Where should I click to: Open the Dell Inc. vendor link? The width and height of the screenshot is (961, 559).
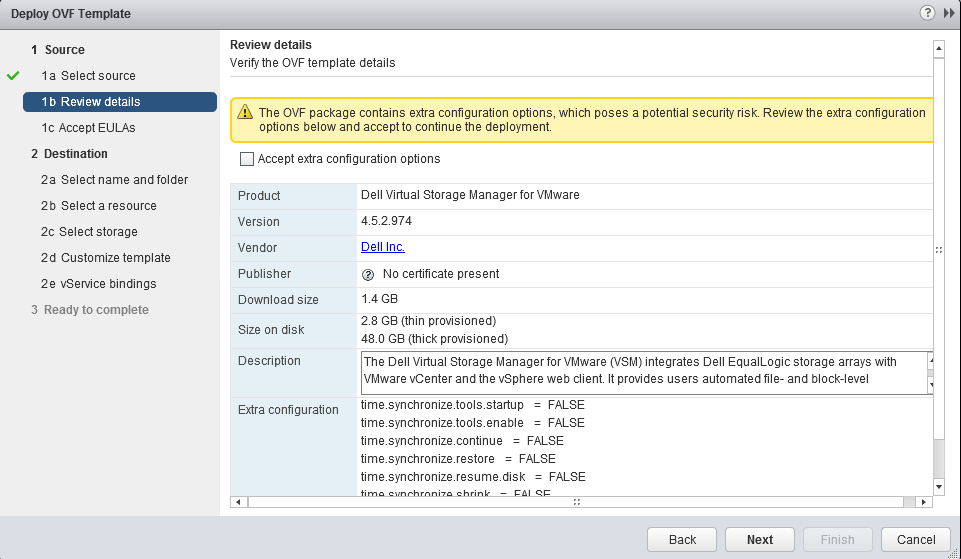[x=382, y=247]
